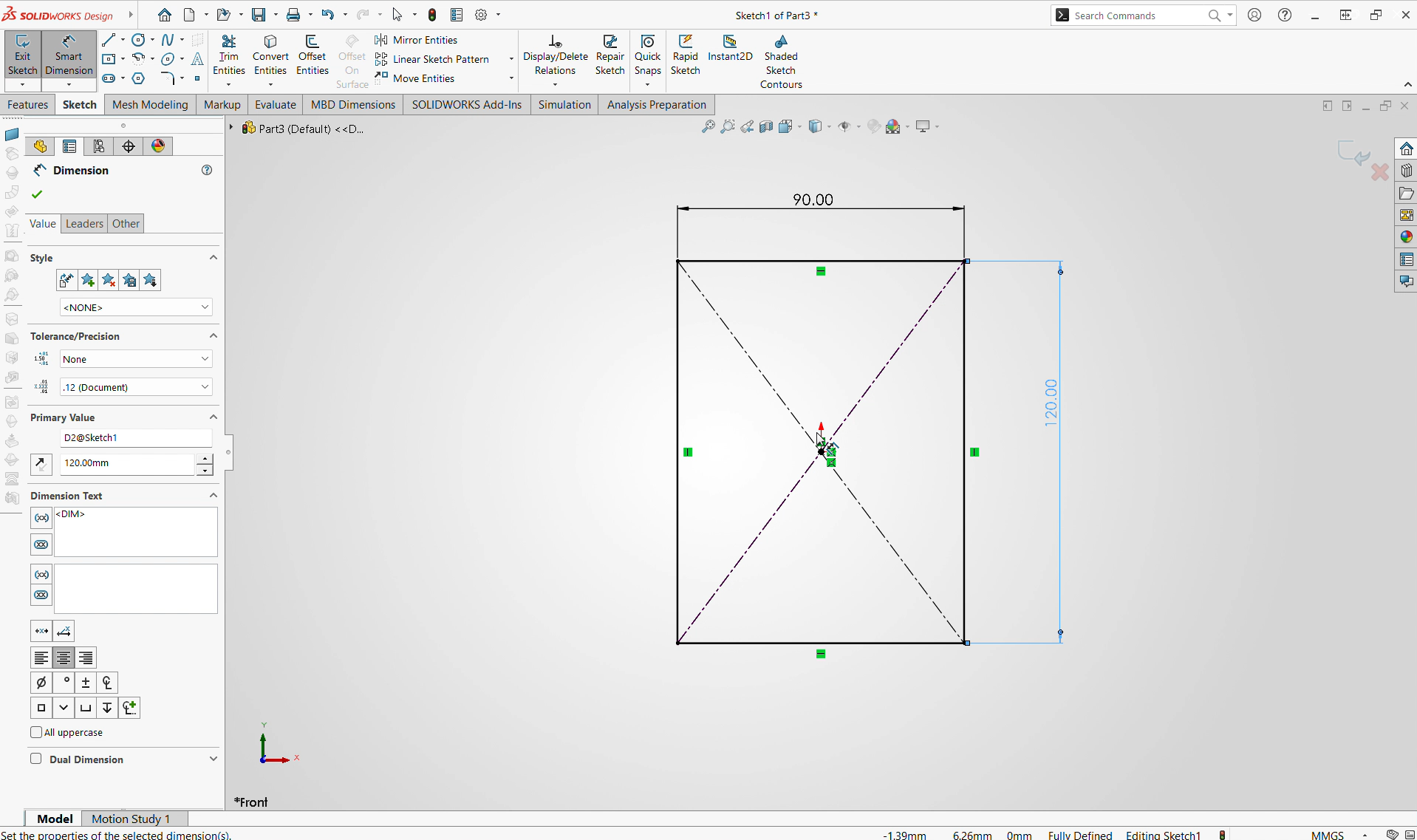This screenshot has width=1417, height=840.
Task: Open Display/Delete Relations tool
Action: pyautogui.click(x=556, y=55)
